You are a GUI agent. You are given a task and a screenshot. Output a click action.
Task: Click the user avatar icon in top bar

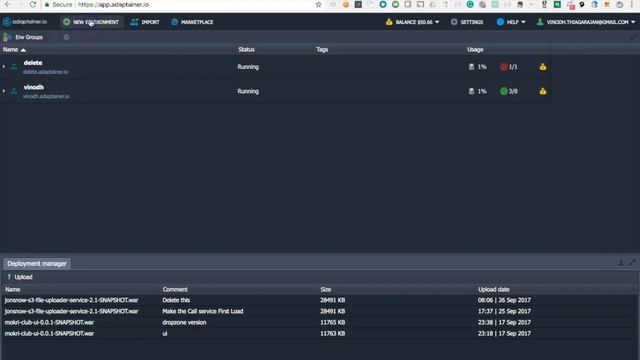coord(540,22)
